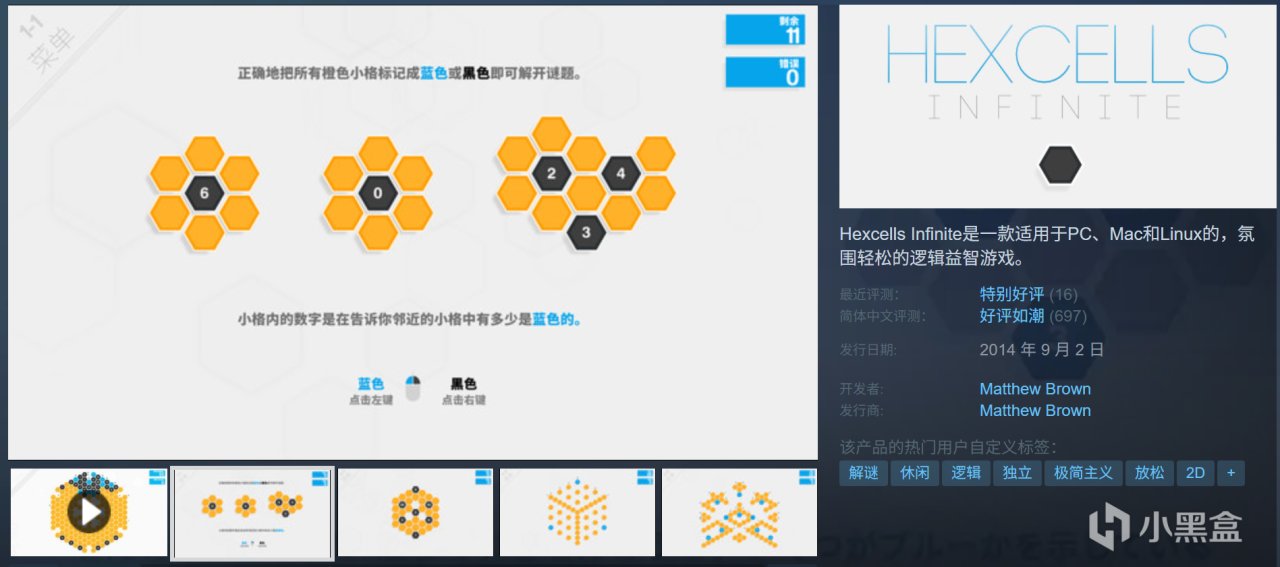Play the video on first thumbnail
Screen dimensions: 1280x567
pyautogui.click(x=90, y=512)
